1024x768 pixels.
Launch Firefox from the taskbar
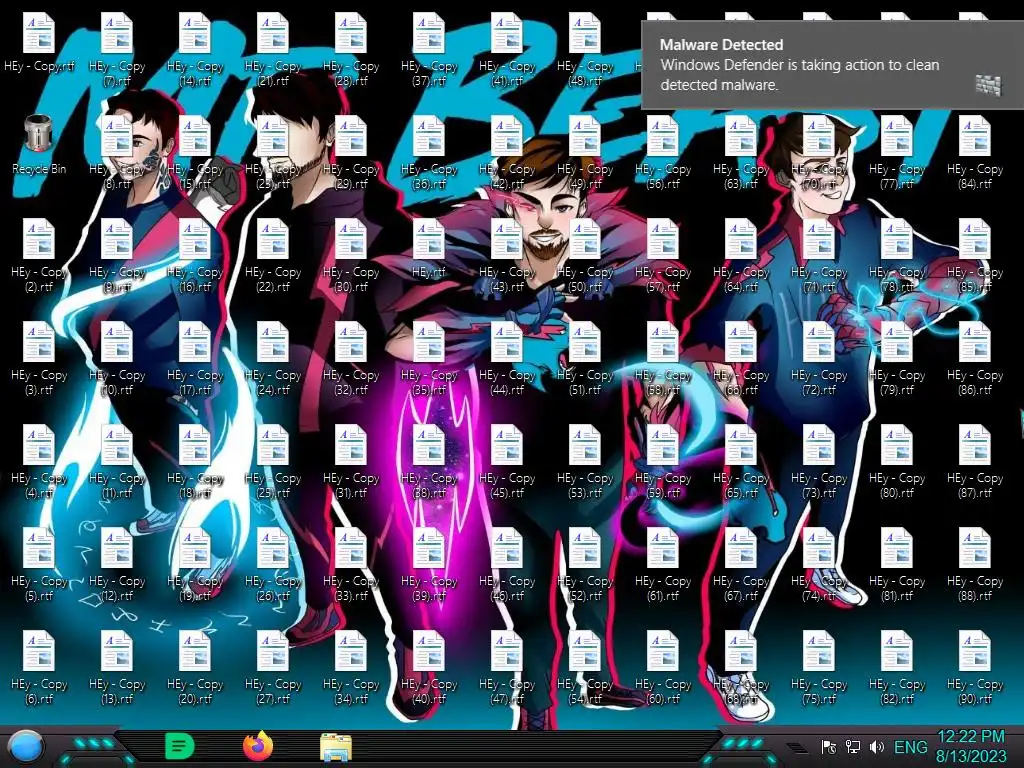tap(258, 746)
